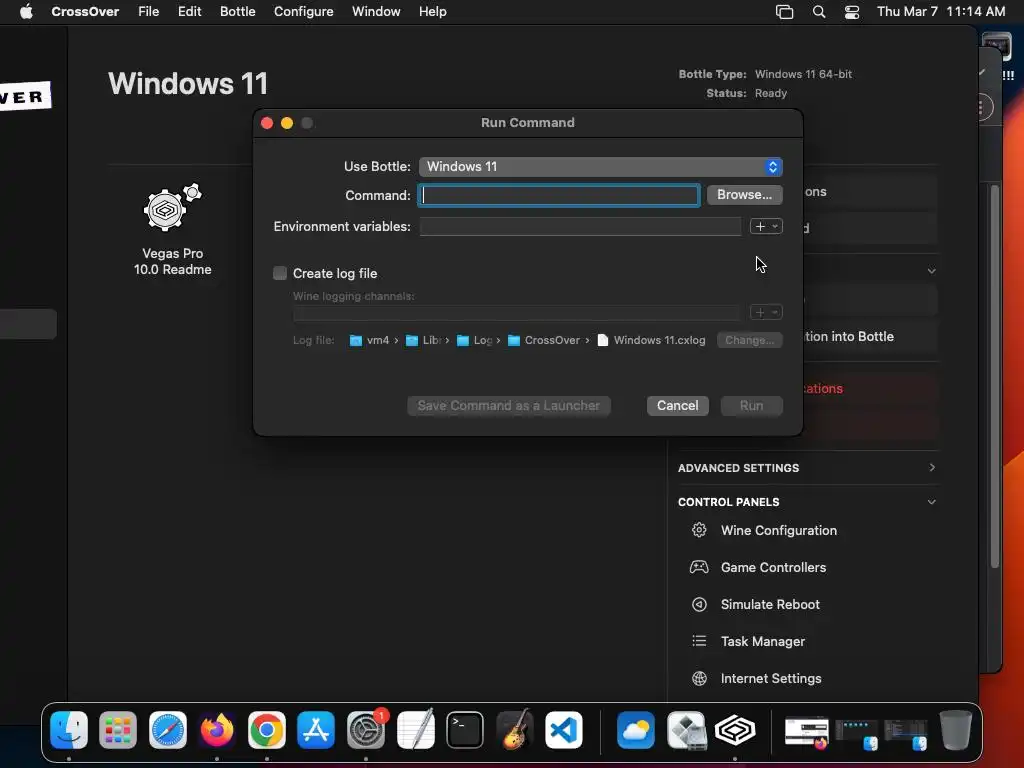
Task: Click the Environment variables field
Action: click(x=581, y=227)
